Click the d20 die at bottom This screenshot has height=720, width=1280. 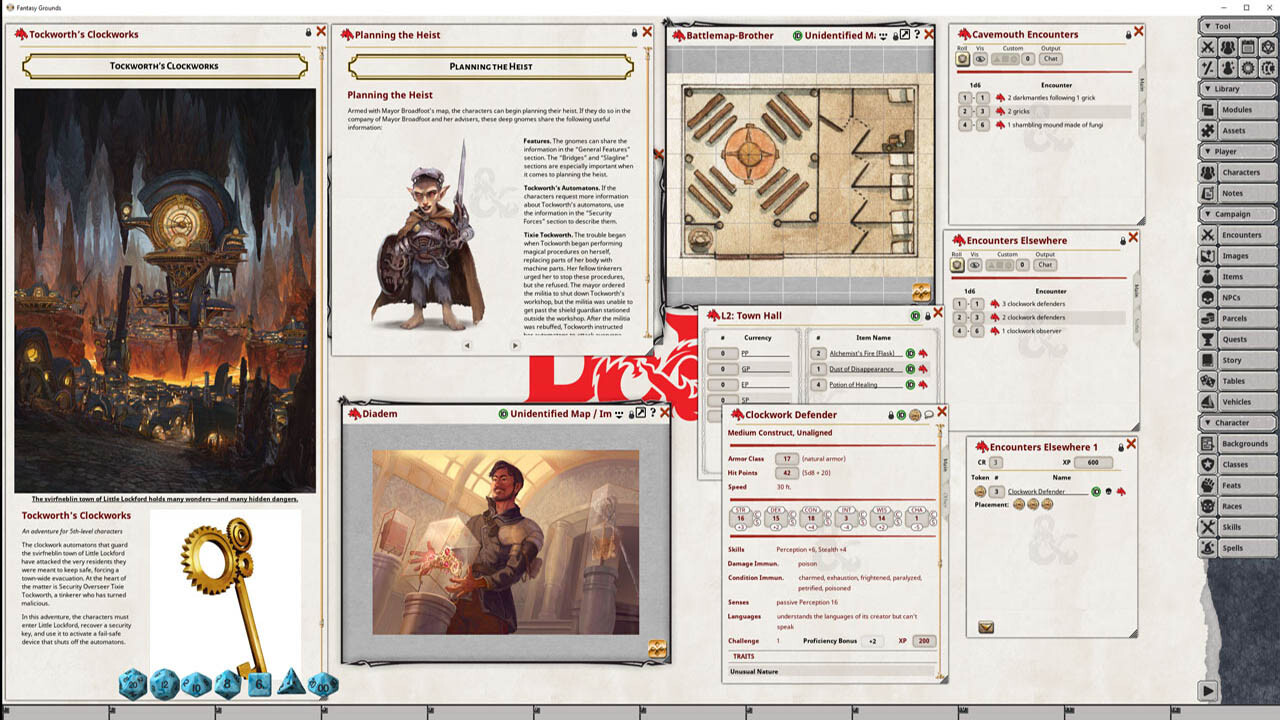133,685
